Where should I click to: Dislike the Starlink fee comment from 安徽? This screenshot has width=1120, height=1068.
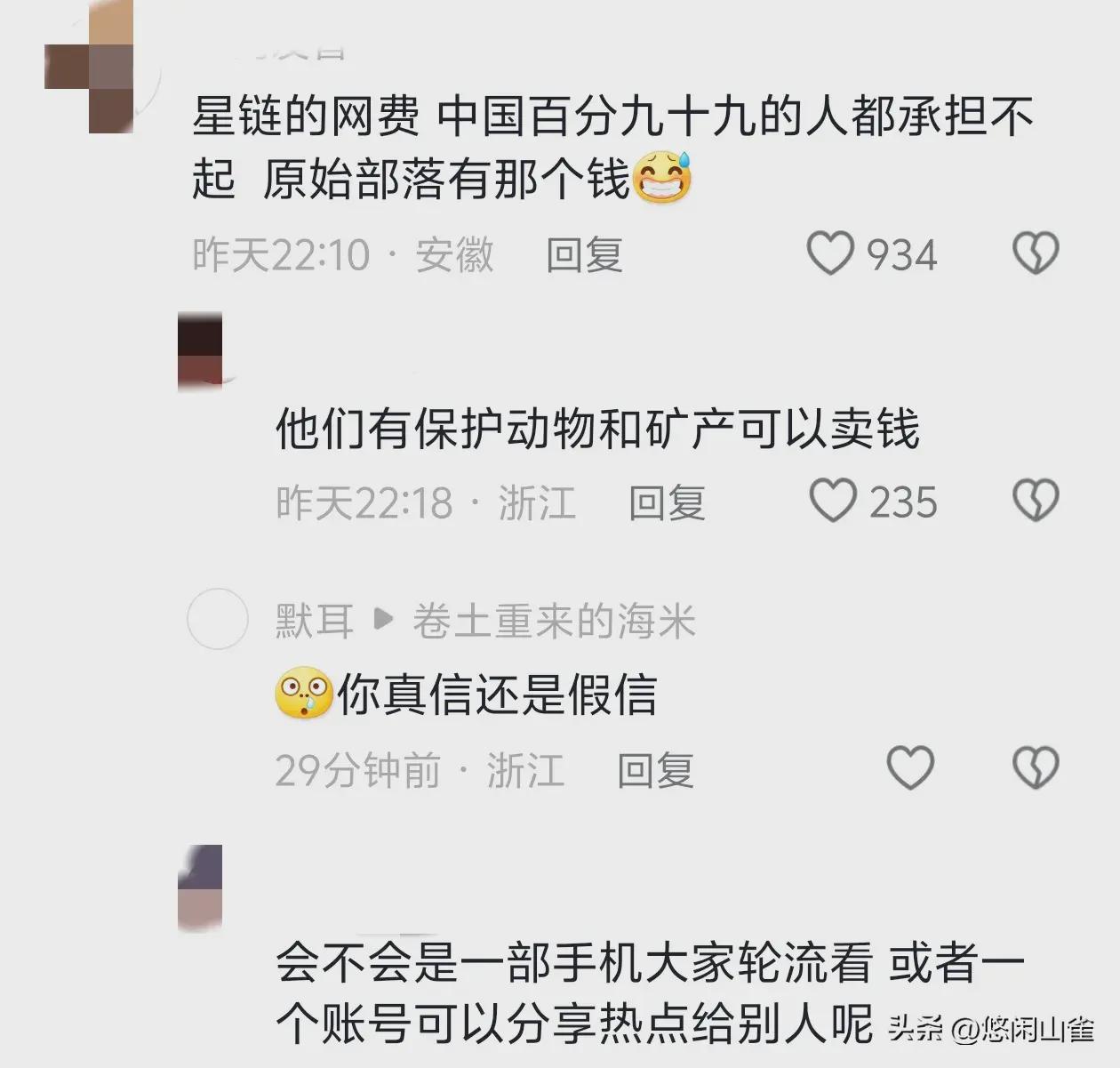1036,253
